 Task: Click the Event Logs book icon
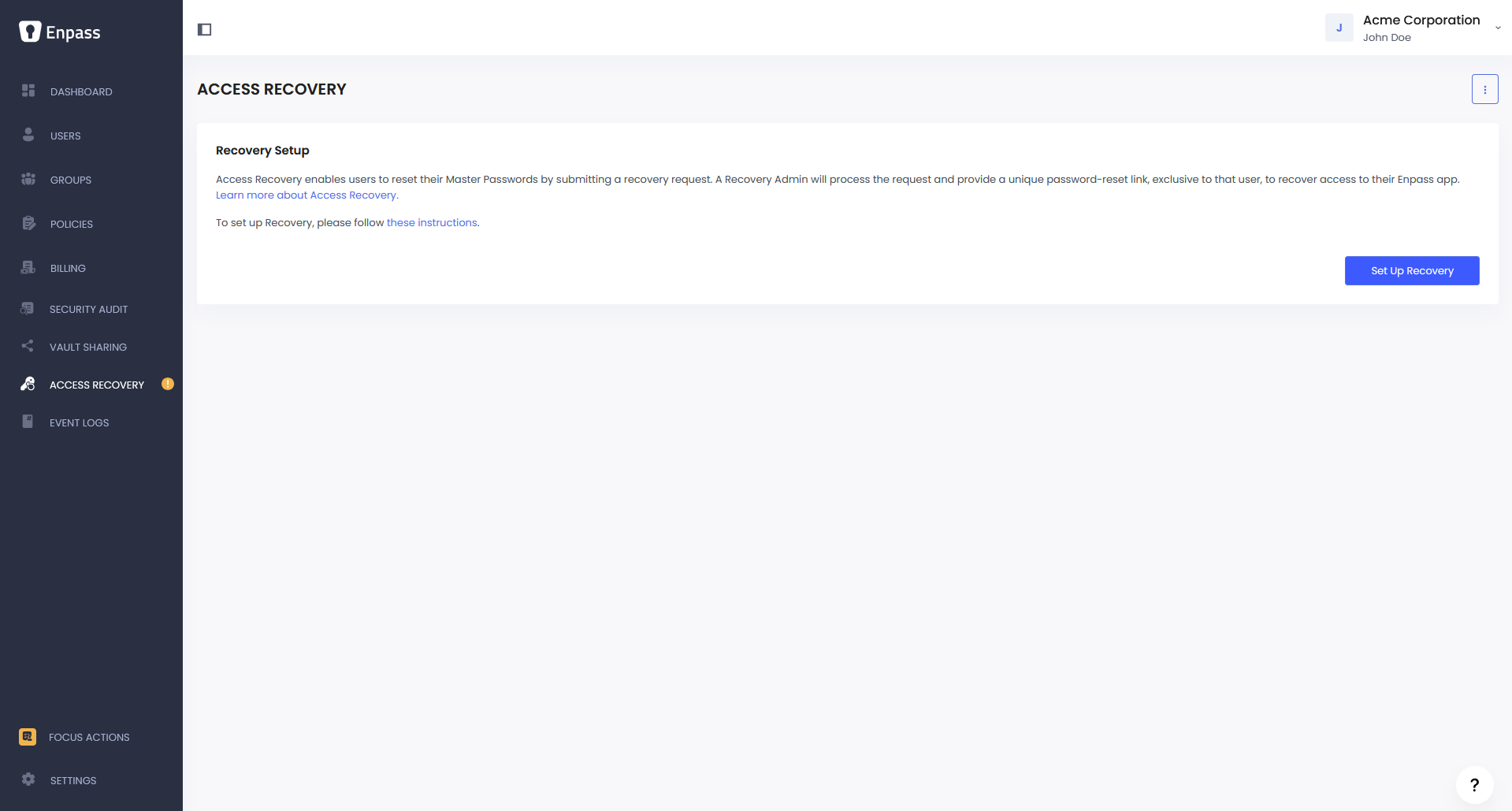pyautogui.click(x=28, y=422)
